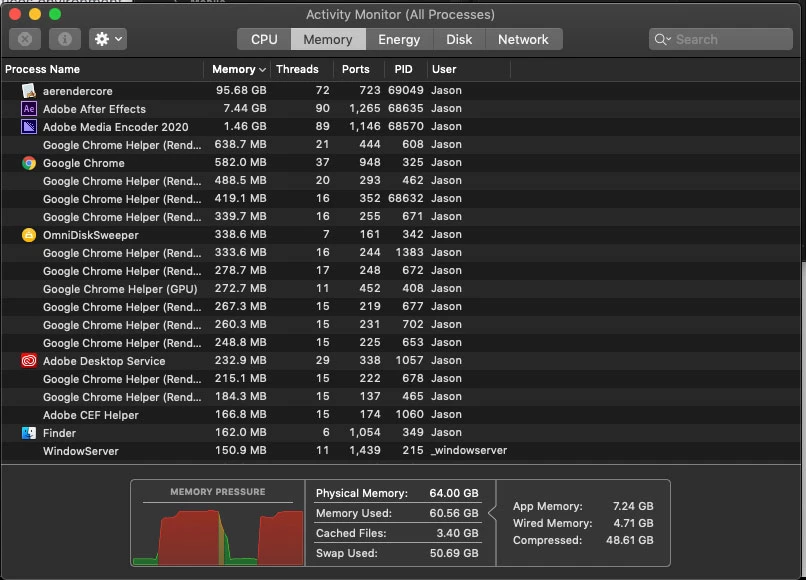
Task: Select Chrome Helper row with PID 1383
Action: point(401,253)
